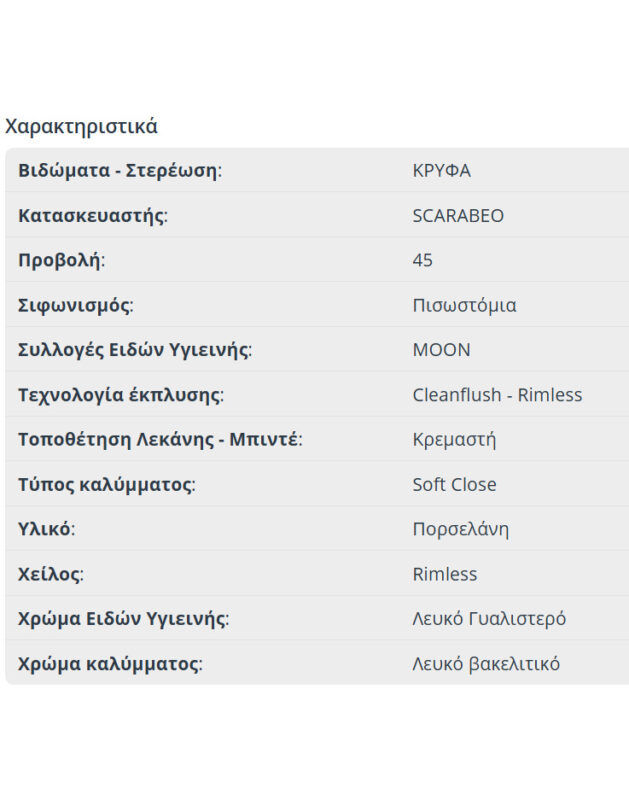Select the projection value 45
The image size is (629, 800).
(422, 260)
